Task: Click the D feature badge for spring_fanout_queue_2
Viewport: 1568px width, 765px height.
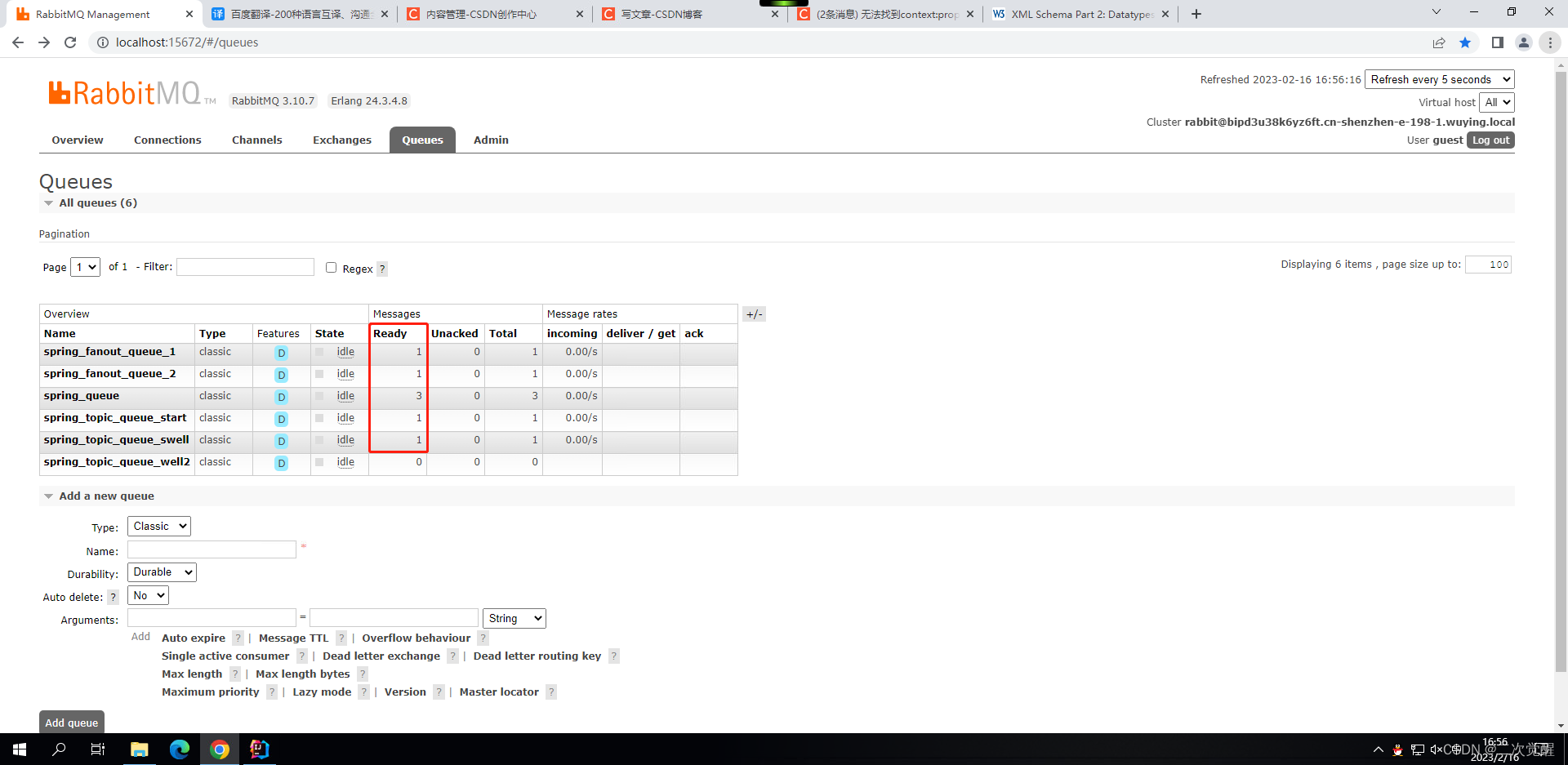Action: coord(281,375)
